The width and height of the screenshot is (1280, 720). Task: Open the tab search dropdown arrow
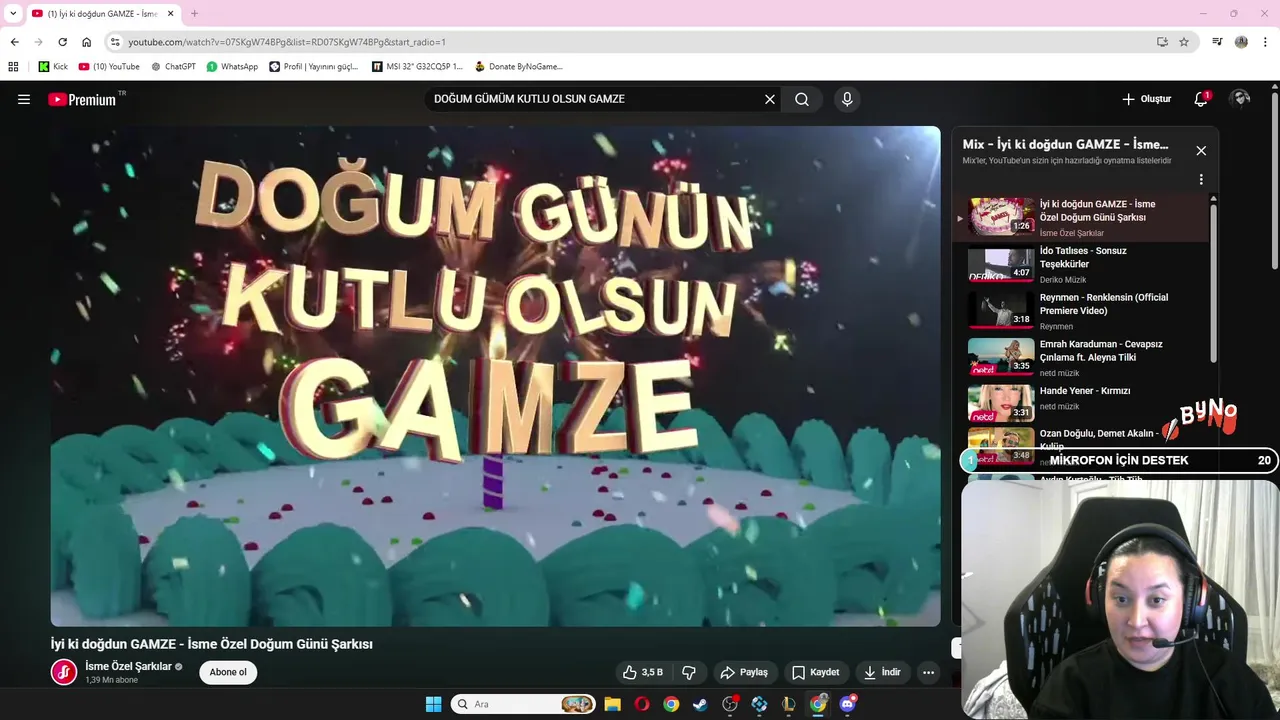point(13,13)
